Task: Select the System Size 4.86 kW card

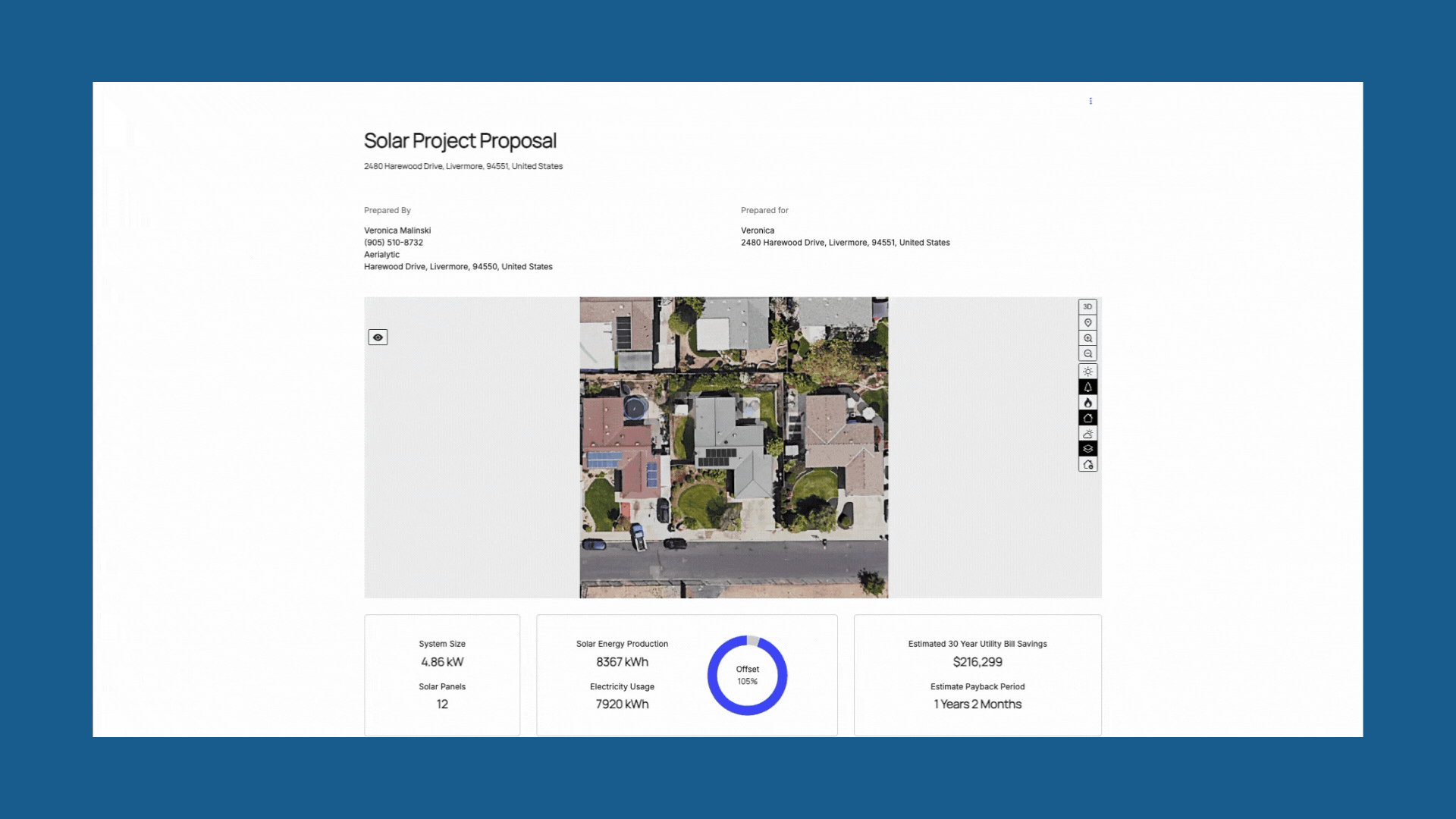Action: [442, 675]
